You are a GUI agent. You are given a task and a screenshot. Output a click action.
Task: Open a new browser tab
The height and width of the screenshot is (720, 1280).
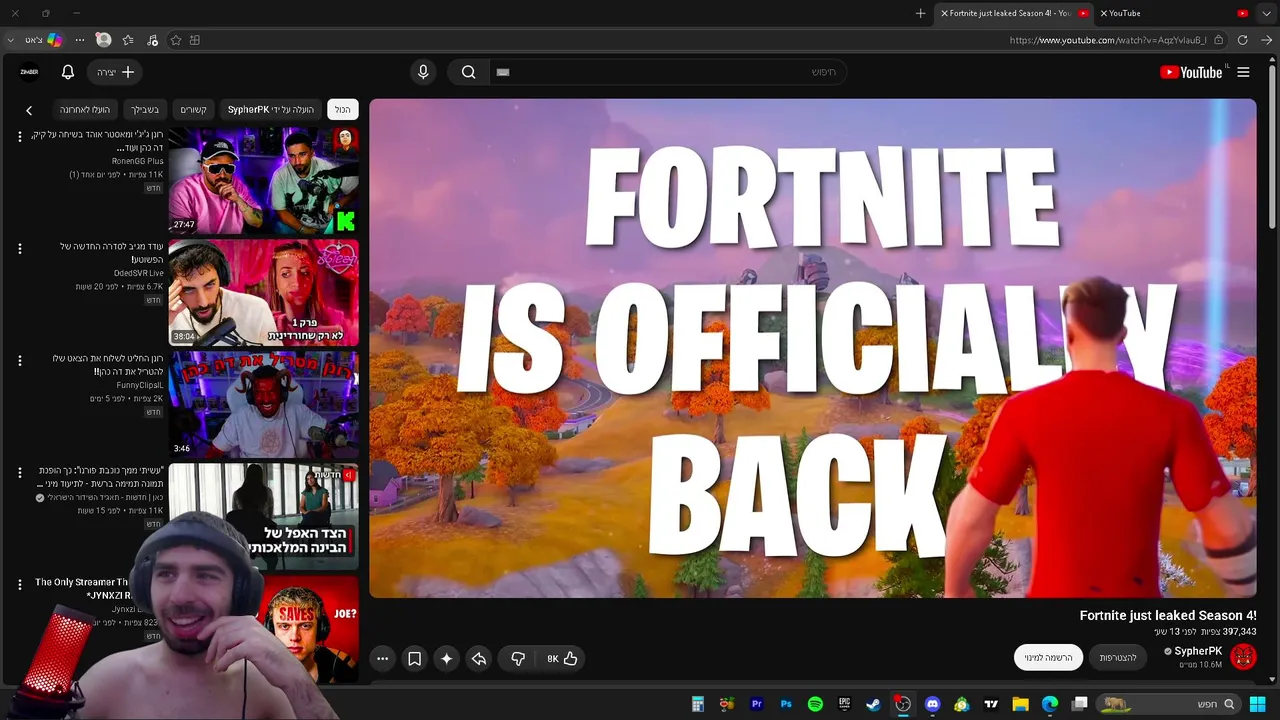pos(920,13)
